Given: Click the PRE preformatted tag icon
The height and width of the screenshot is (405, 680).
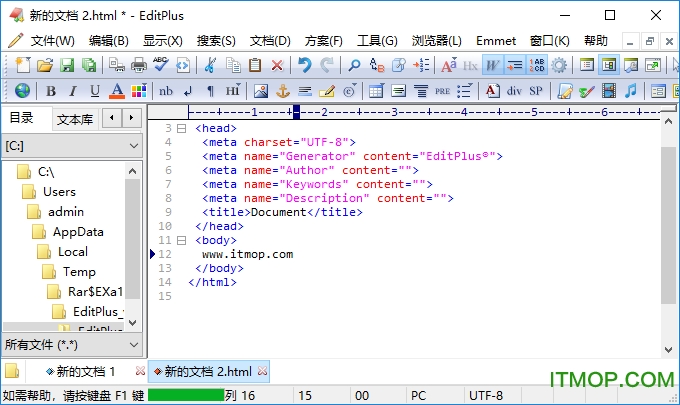Looking at the screenshot, I should (442, 91).
